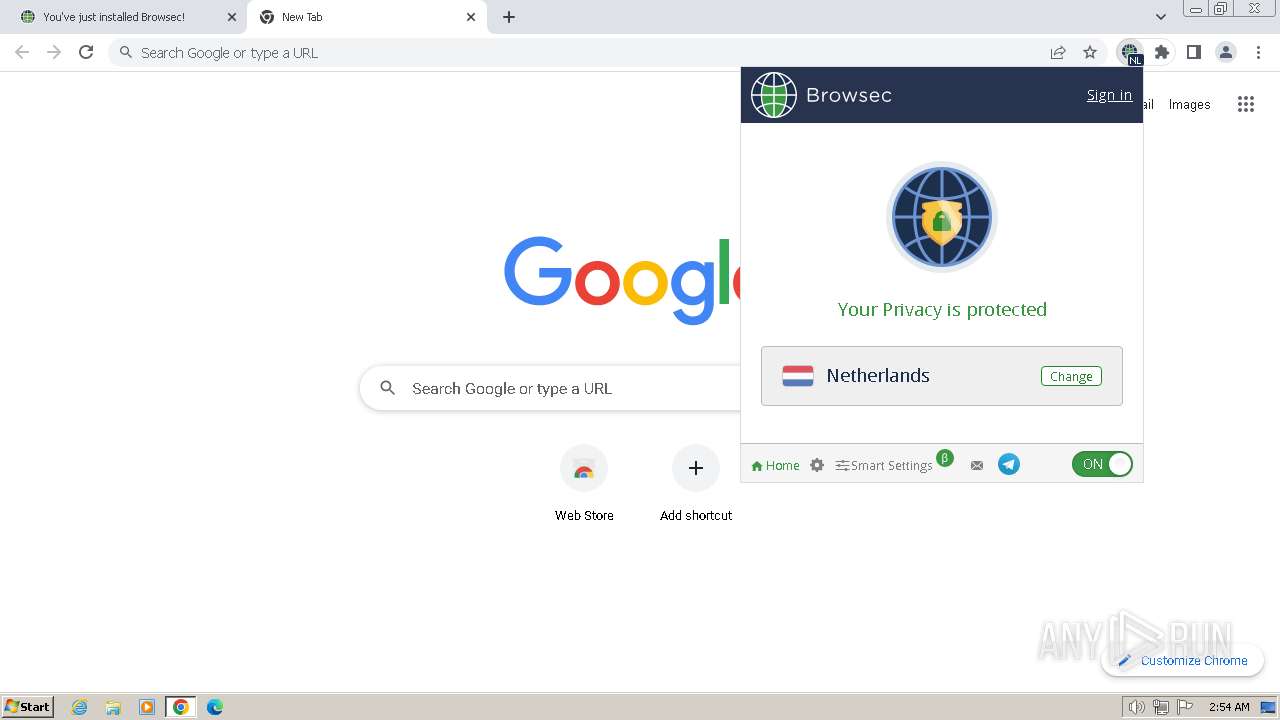Image resolution: width=1280 pixels, height=720 pixels.
Task: Open the Windows Start button
Action: [x=28, y=706]
